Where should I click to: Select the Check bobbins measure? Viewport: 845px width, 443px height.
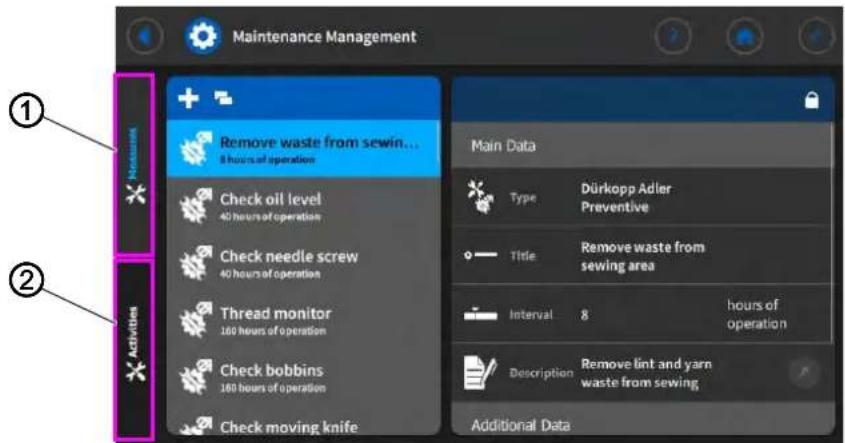click(304, 378)
